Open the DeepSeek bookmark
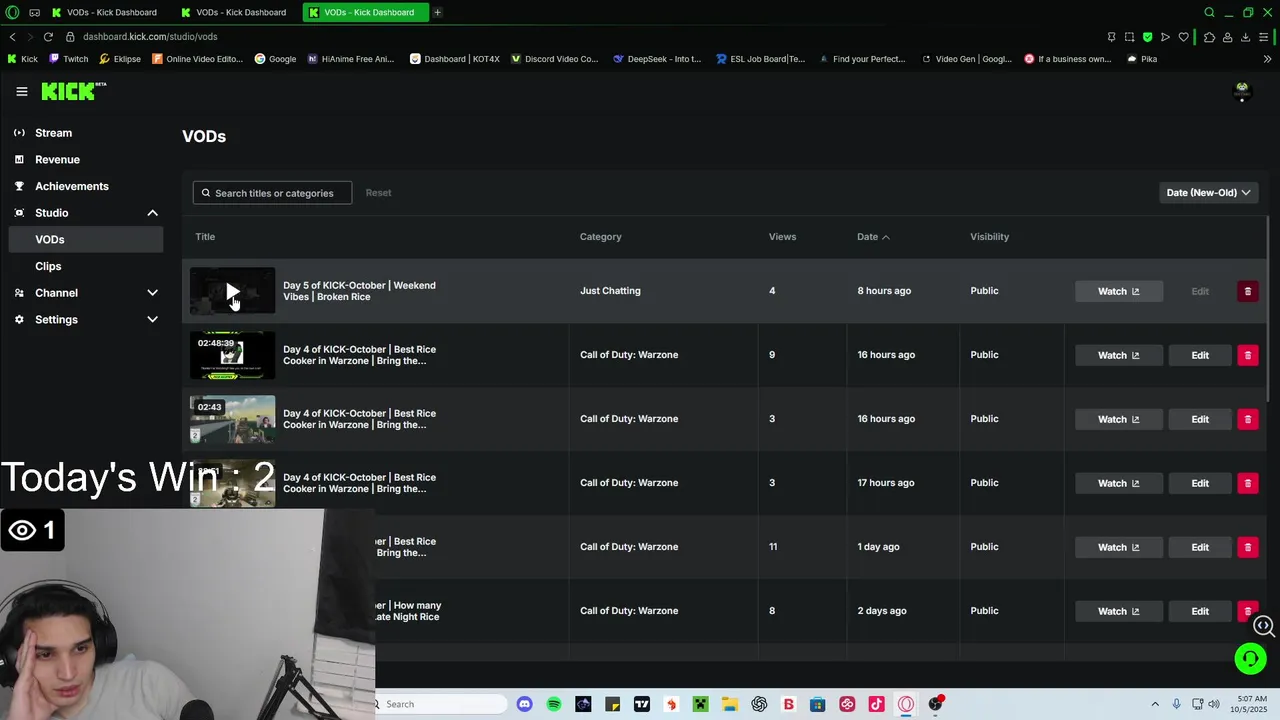This screenshot has height=720, width=1280. click(657, 59)
